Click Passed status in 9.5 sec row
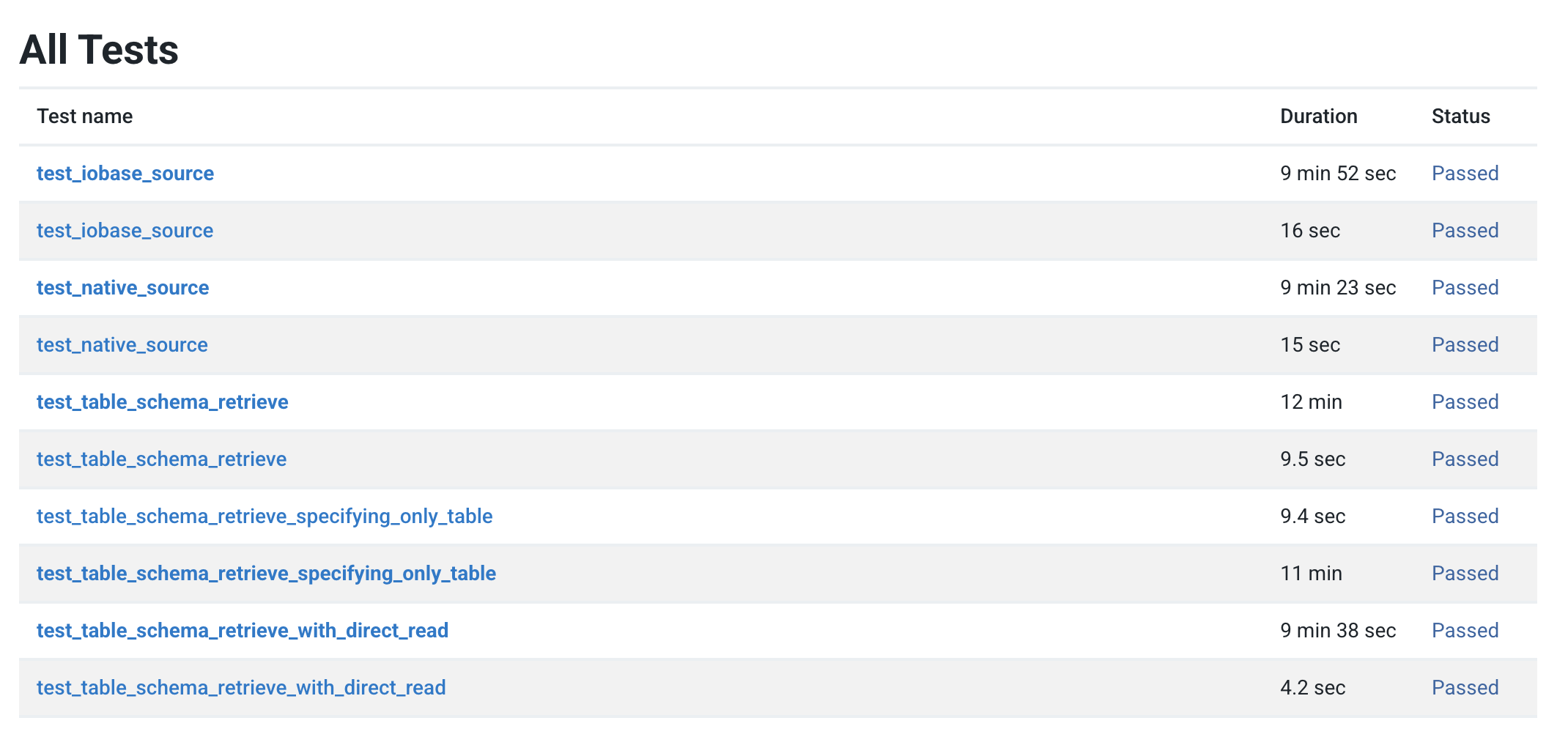 pos(1465,459)
